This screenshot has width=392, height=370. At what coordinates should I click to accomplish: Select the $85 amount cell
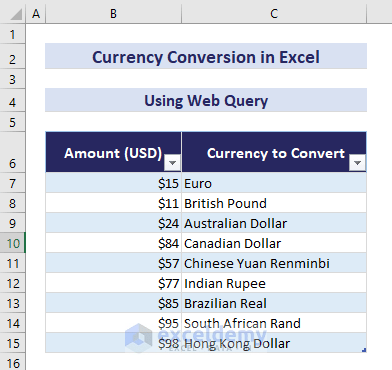(114, 303)
